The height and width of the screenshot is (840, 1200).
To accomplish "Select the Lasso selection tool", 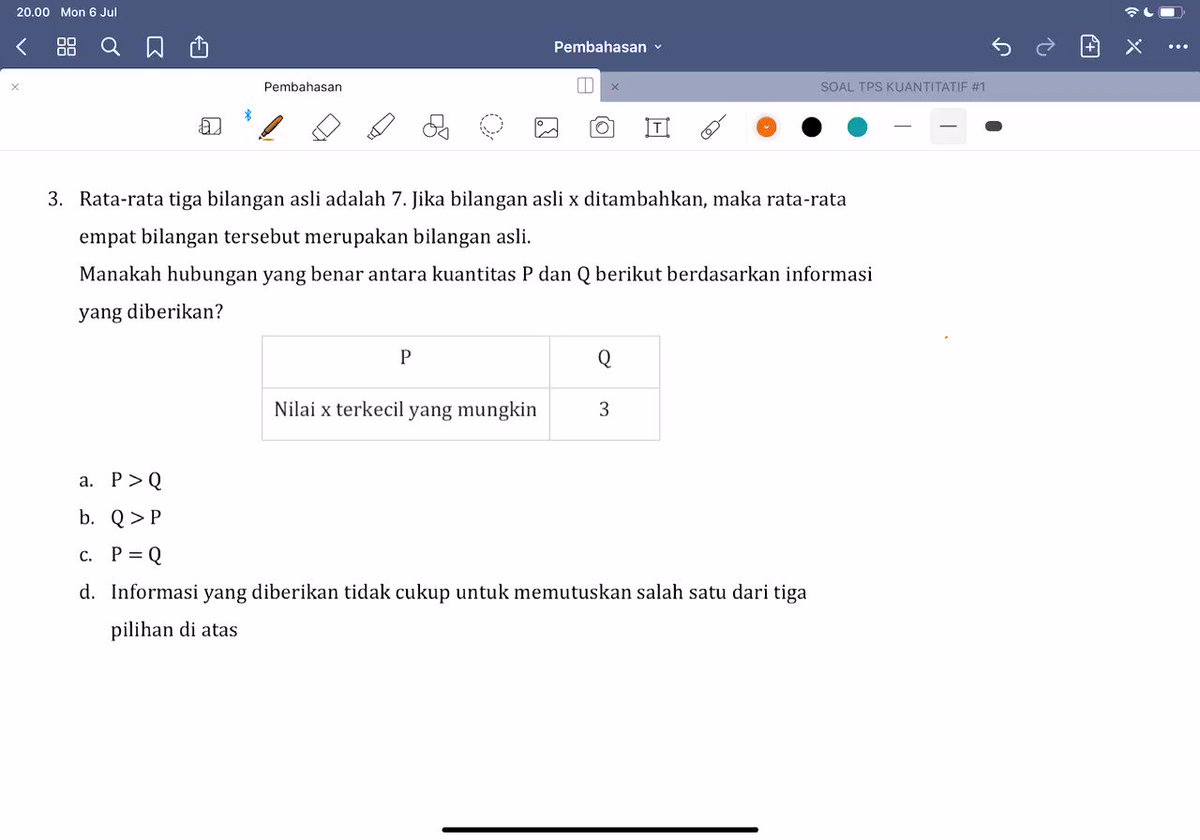I will (x=491, y=126).
